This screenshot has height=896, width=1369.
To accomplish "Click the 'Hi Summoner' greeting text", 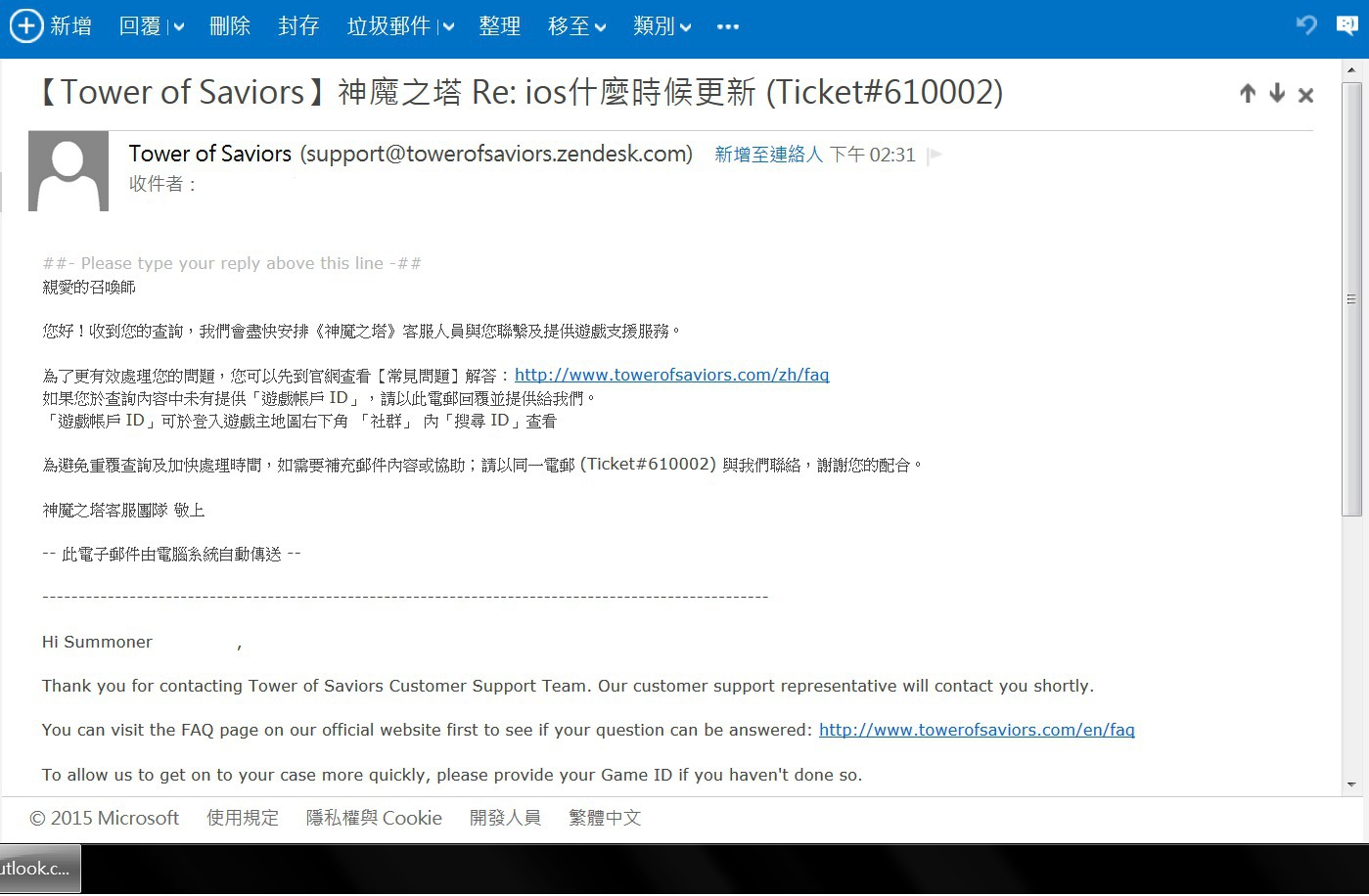I will pos(97,642).
